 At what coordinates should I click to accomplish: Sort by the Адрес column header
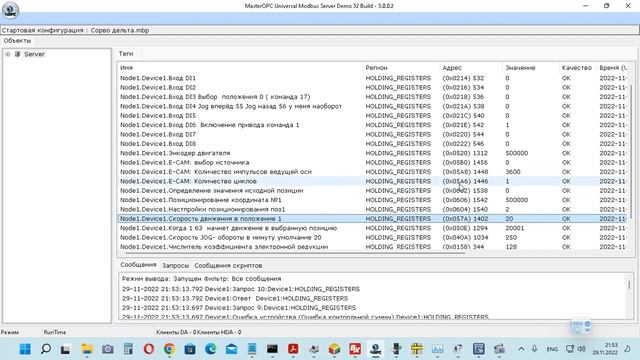pos(452,68)
